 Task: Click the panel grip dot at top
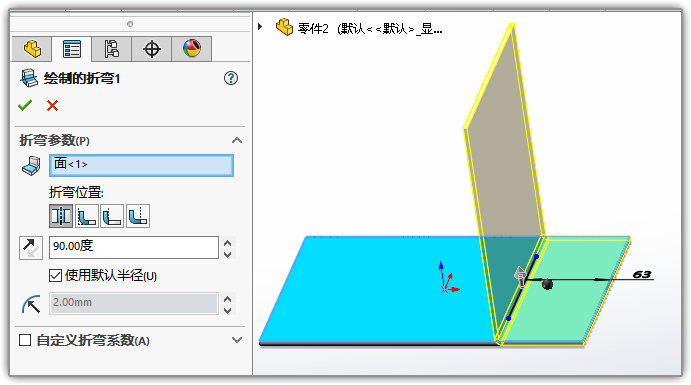pos(130,24)
